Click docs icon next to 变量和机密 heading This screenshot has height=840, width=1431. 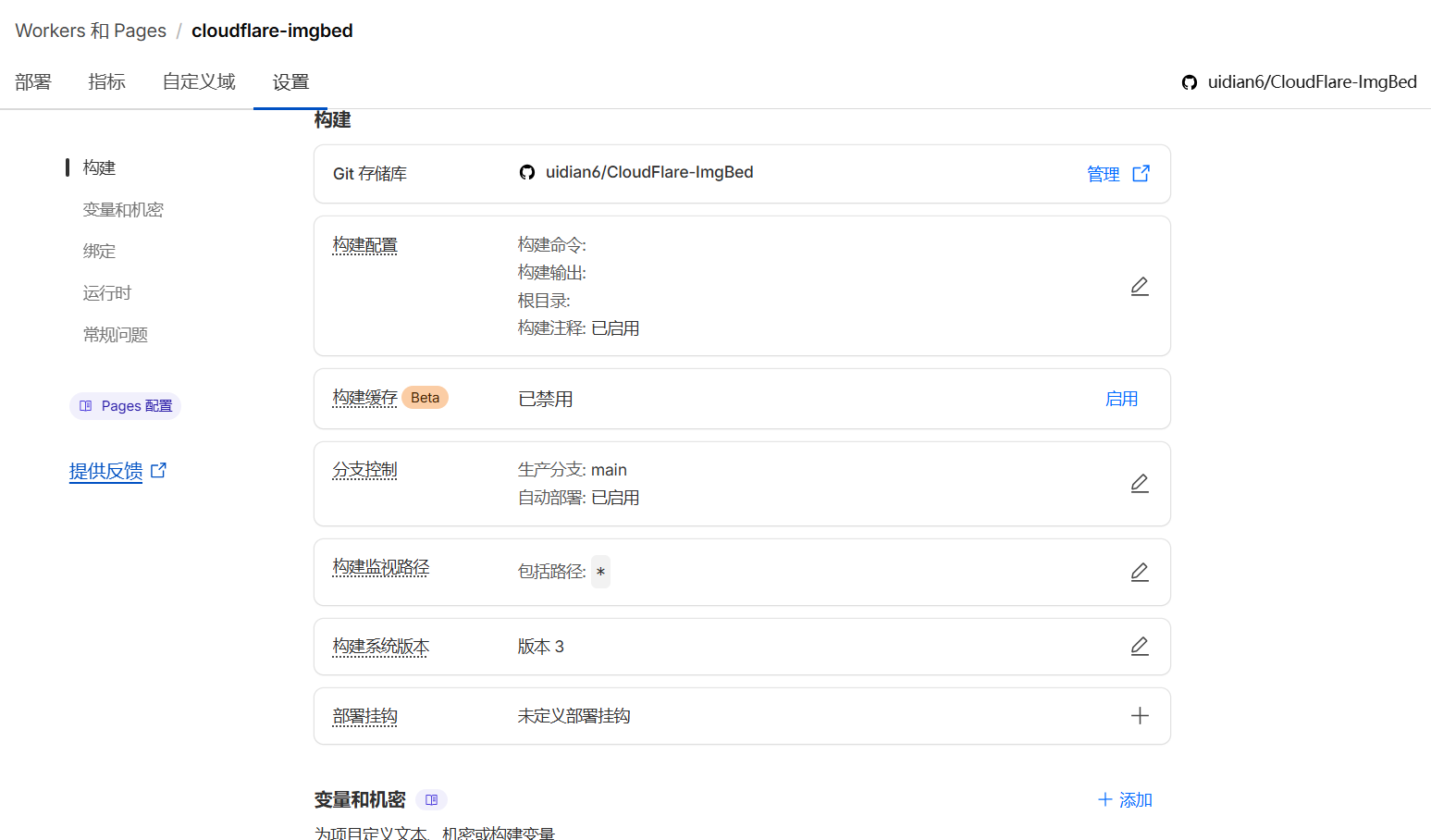(431, 800)
